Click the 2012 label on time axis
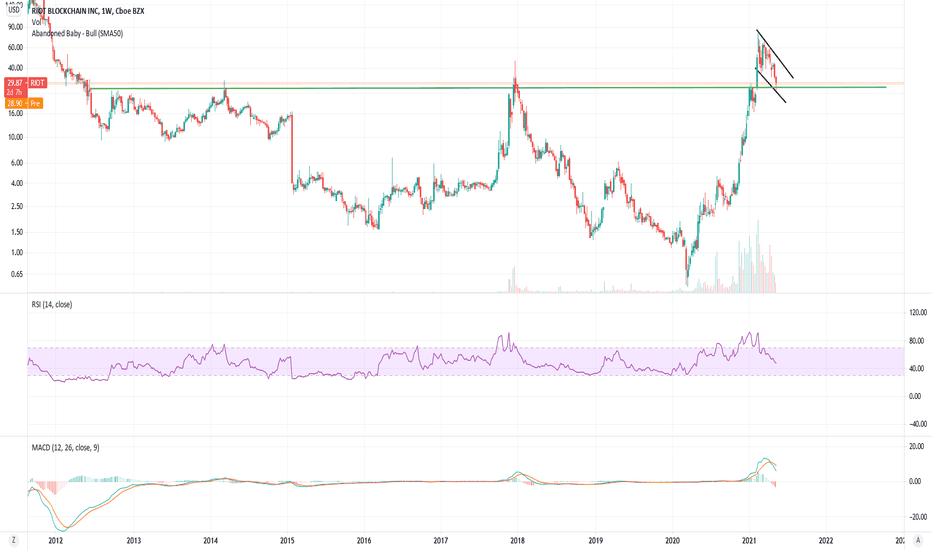Image resolution: width=932 pixels, height=550 pixels. tap(56, 540)
